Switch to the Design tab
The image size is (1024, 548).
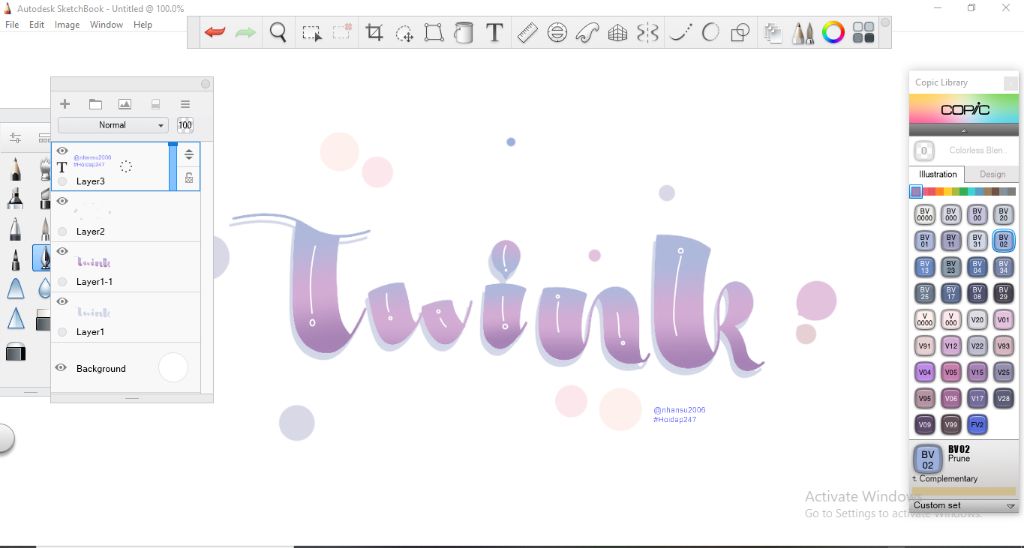(992, 174)
